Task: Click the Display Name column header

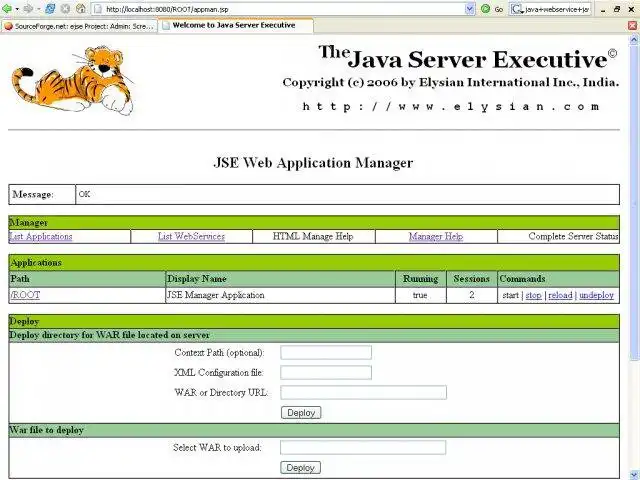Action: [280, 279]
